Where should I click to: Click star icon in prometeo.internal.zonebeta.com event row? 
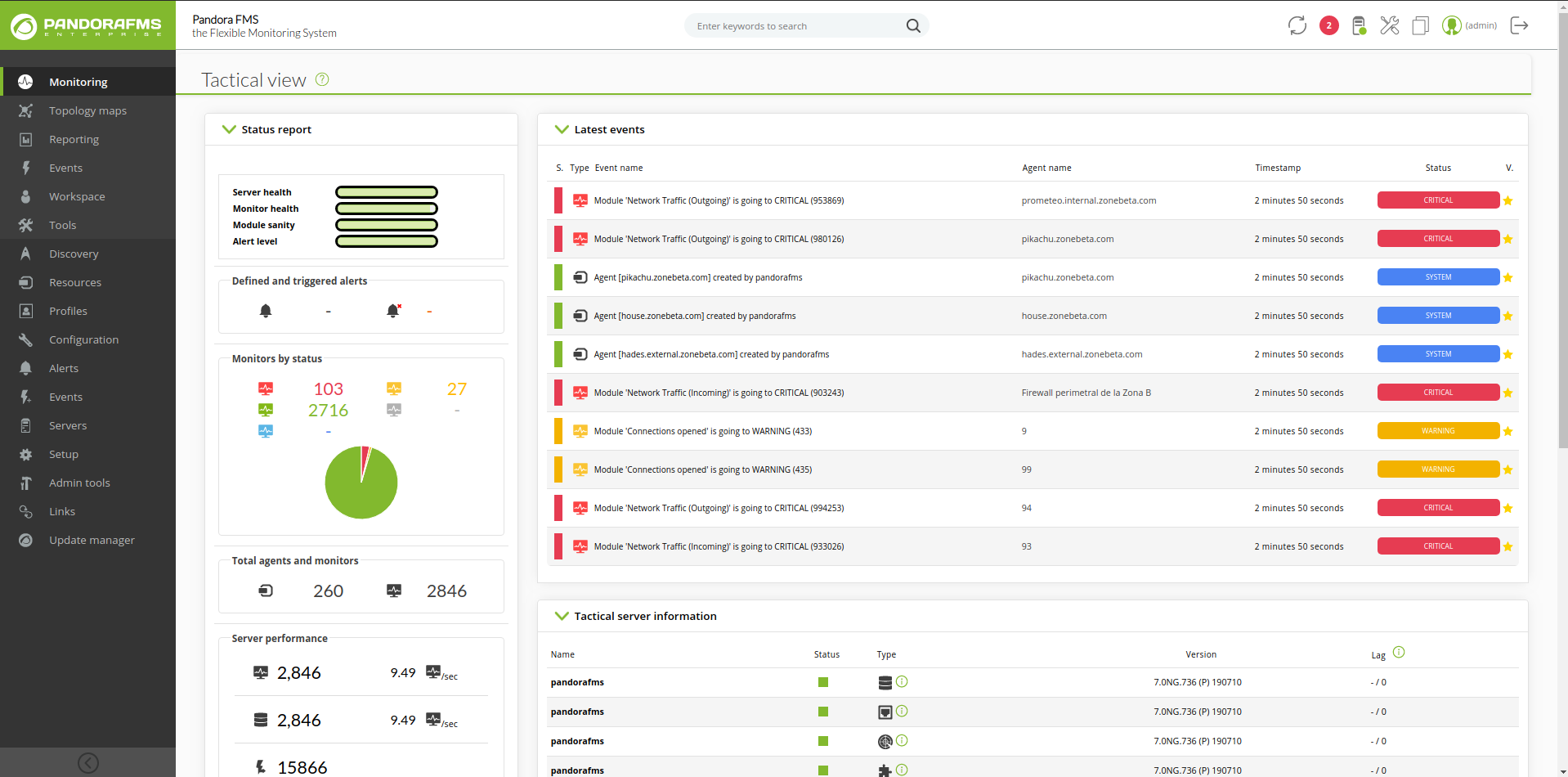(1508, 200)
